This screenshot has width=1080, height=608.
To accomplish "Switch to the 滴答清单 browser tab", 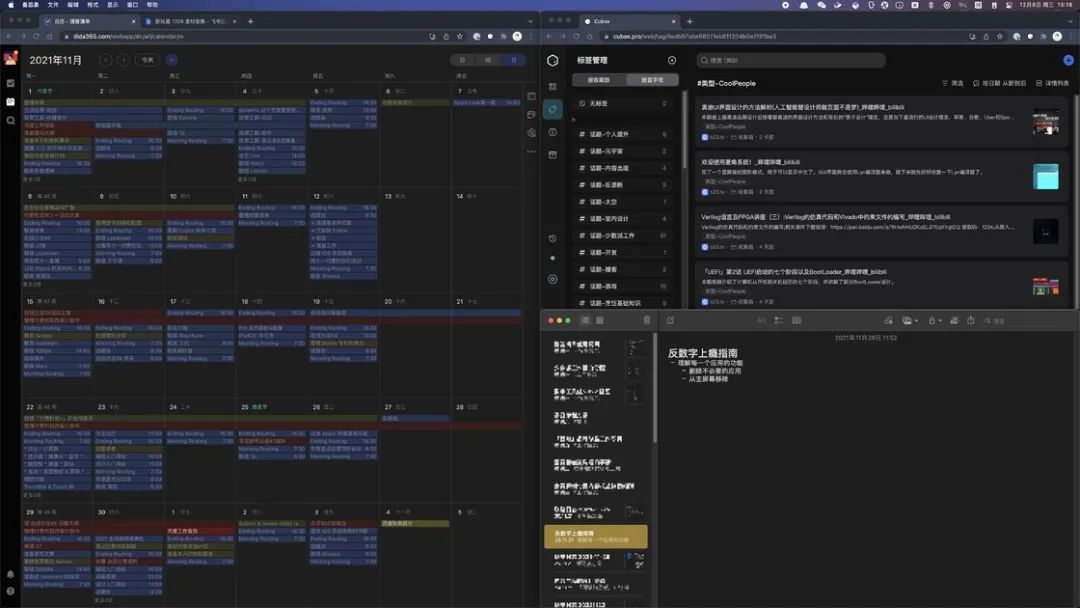I will click(90, 21).
